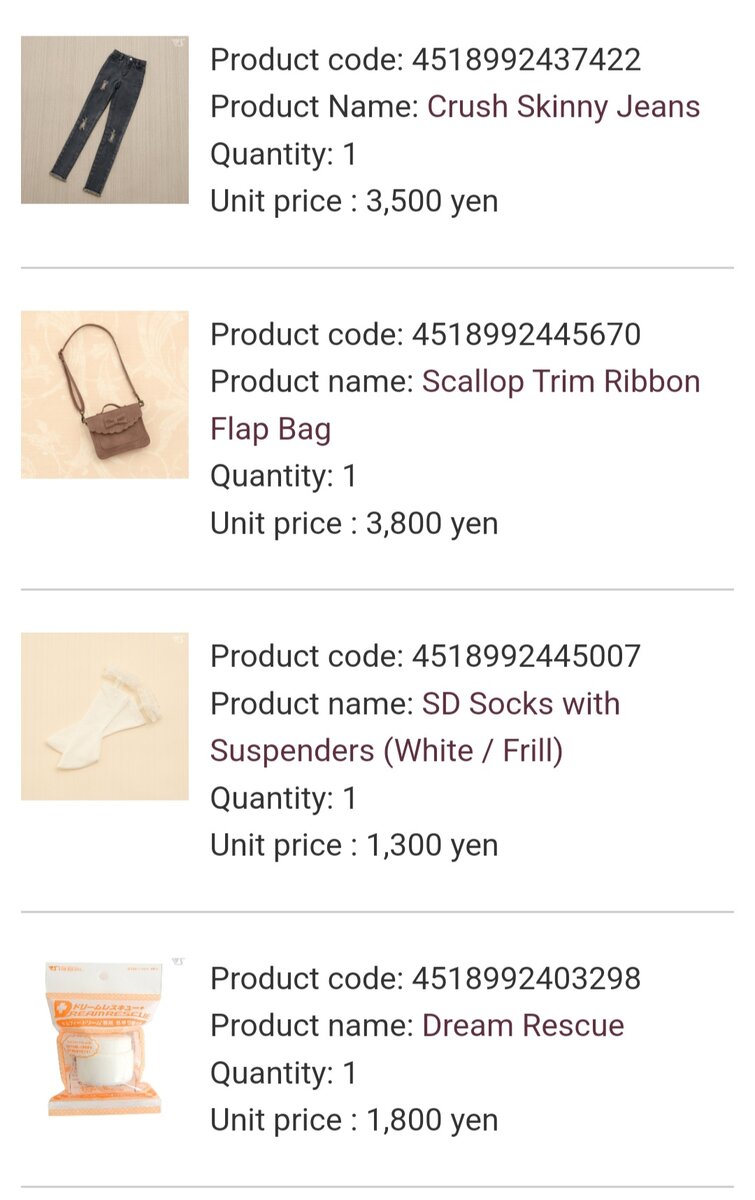Open the Crush Skinny Jeans link
755x1200 pixels.
563,107
